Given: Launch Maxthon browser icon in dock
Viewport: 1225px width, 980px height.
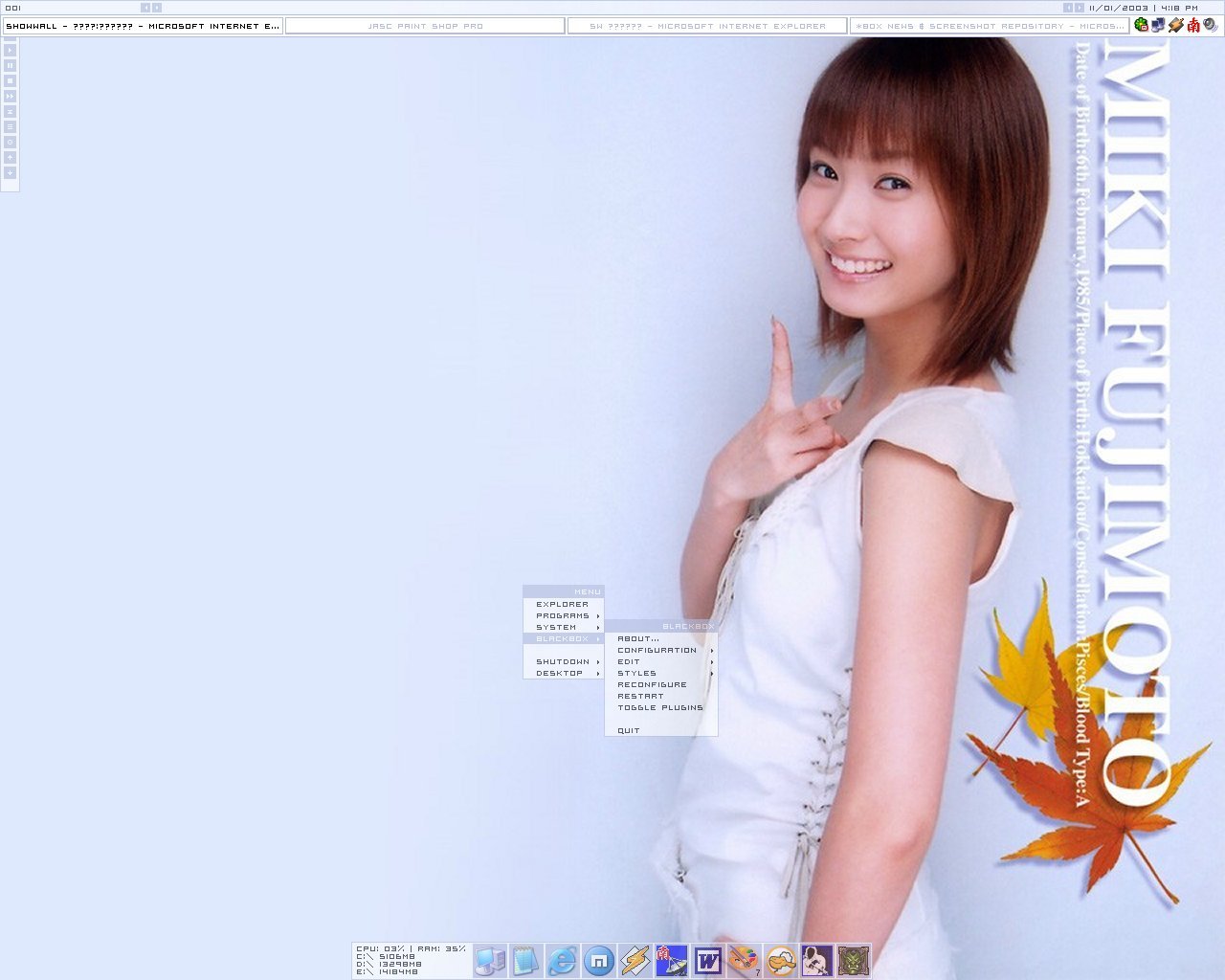Looking at the screenshot, I should click(599, 960).
